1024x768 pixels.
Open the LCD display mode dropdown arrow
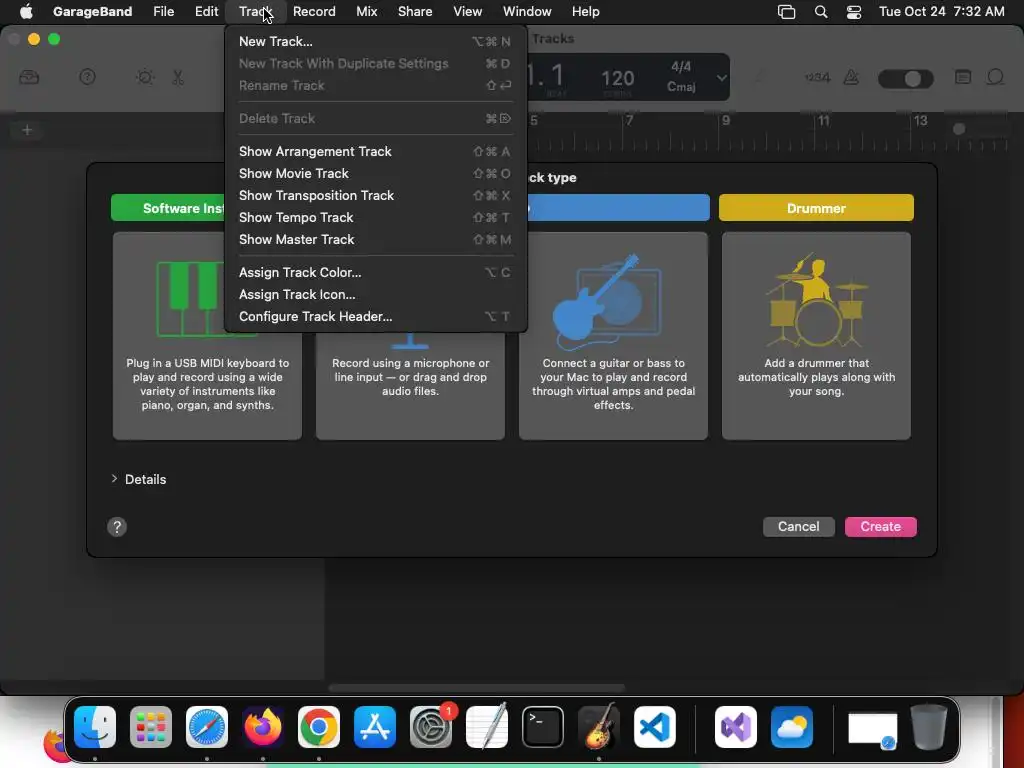tap(721, 78)
